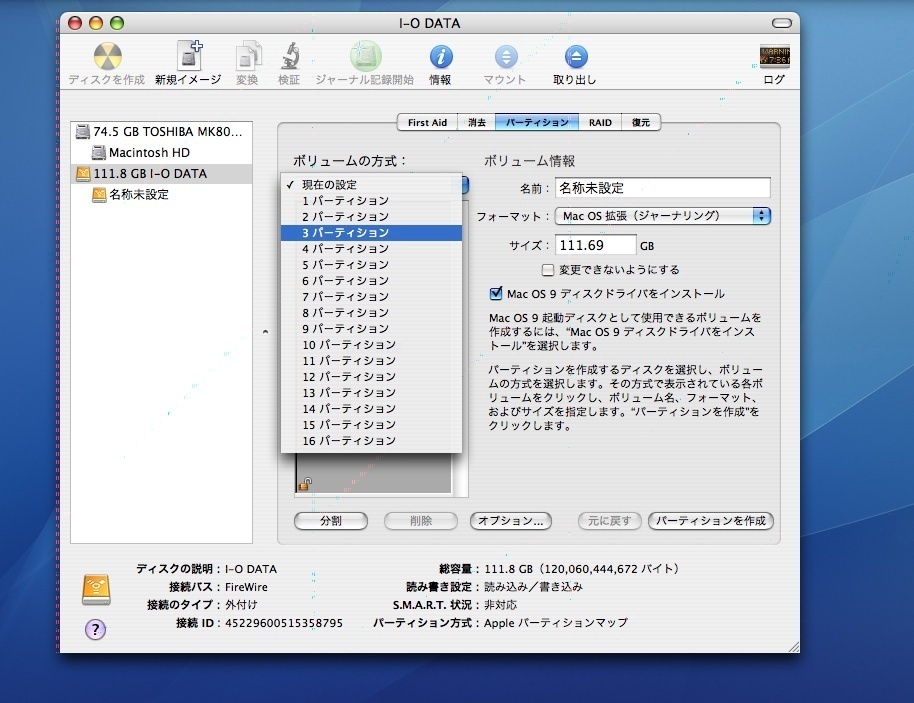Click the 分割 split button
The height and width of the screenshot is (703, 914).
click(x=331, y=521)
